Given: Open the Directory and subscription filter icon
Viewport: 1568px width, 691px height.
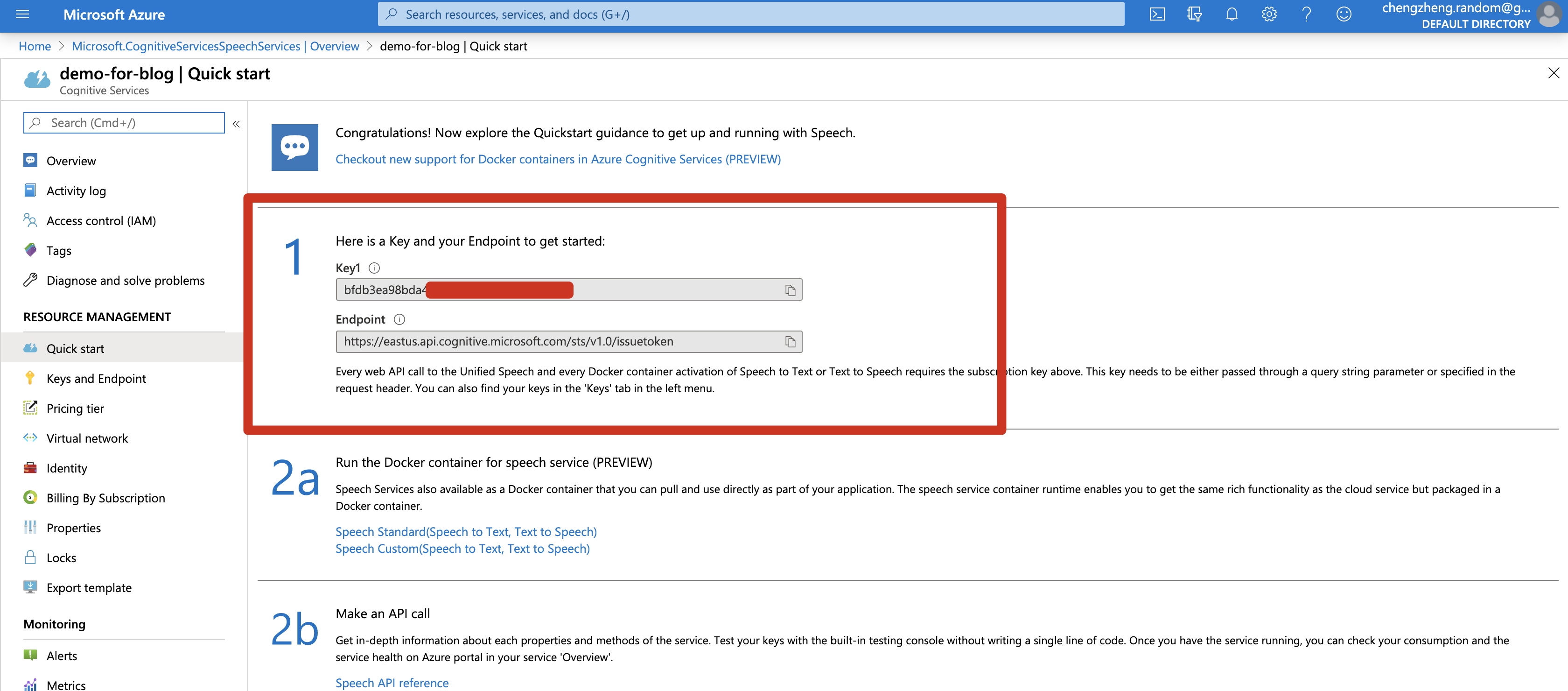Looking at the screenshot, I should click(x=1194, y=14).
